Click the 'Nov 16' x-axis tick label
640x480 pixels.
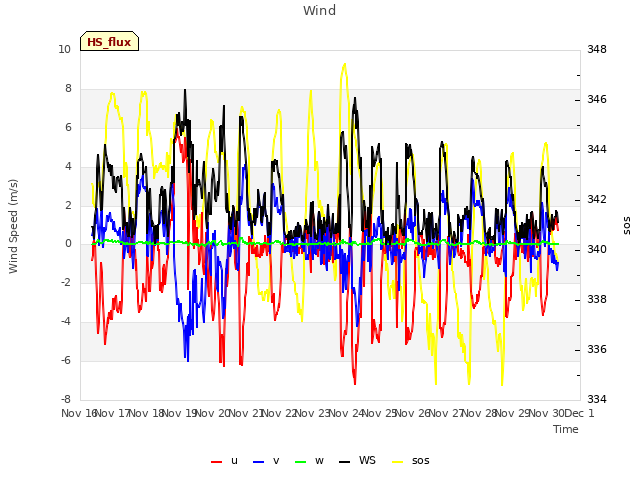pyautogui.click(x=79, y=413)
